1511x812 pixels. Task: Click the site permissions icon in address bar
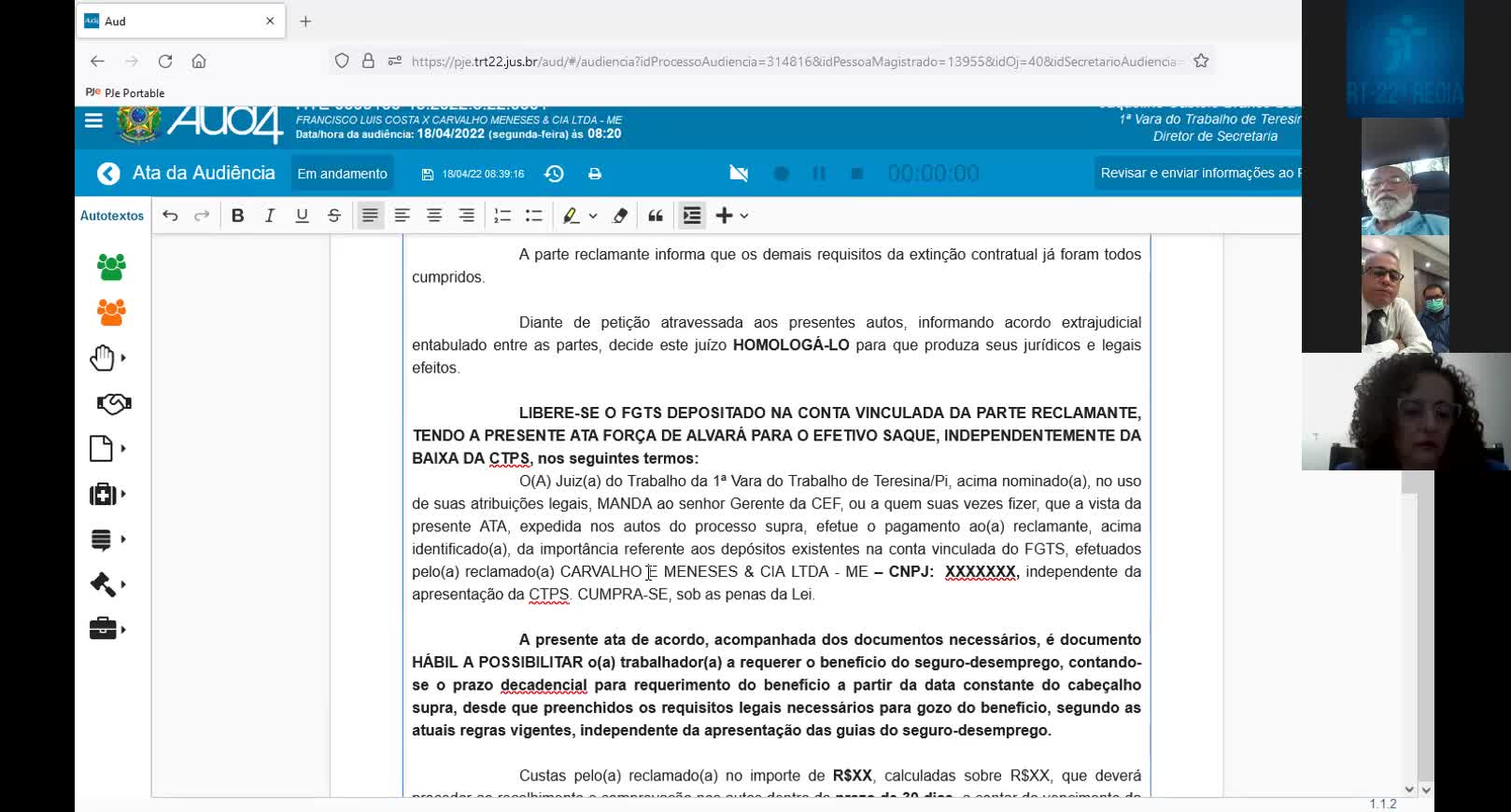click(394, 61)
